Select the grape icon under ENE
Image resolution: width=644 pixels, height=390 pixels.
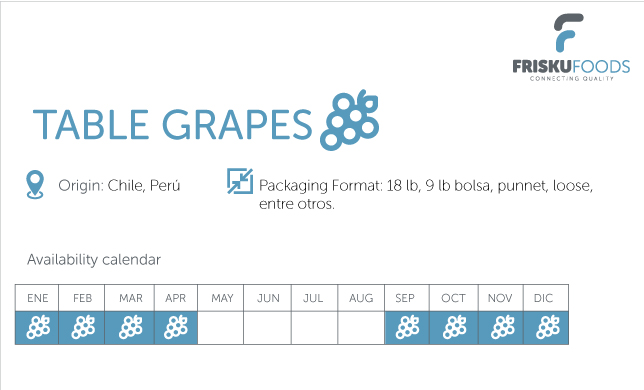point(38,327)
